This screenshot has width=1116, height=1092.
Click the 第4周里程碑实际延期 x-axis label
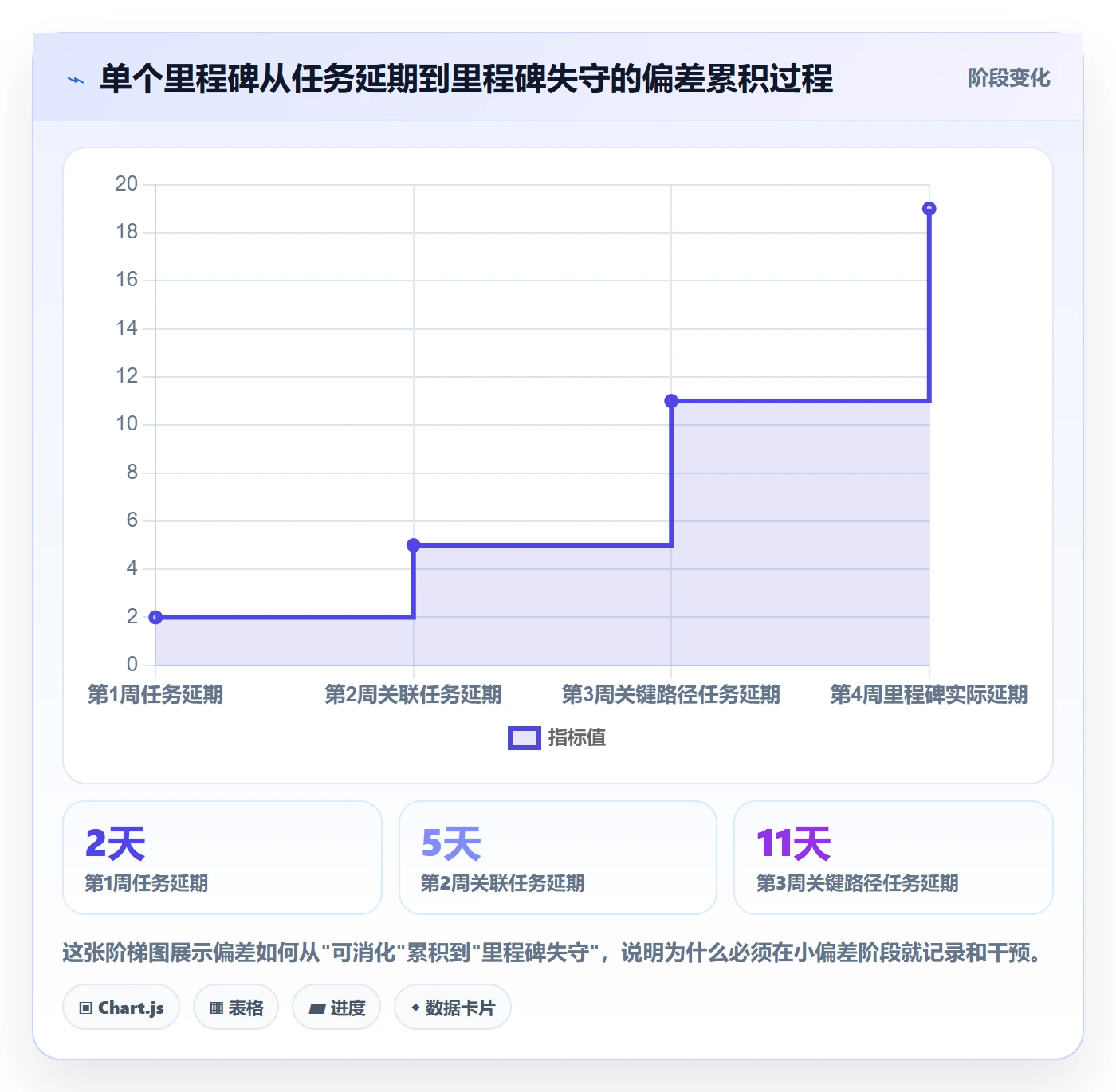tap(929, 694)
